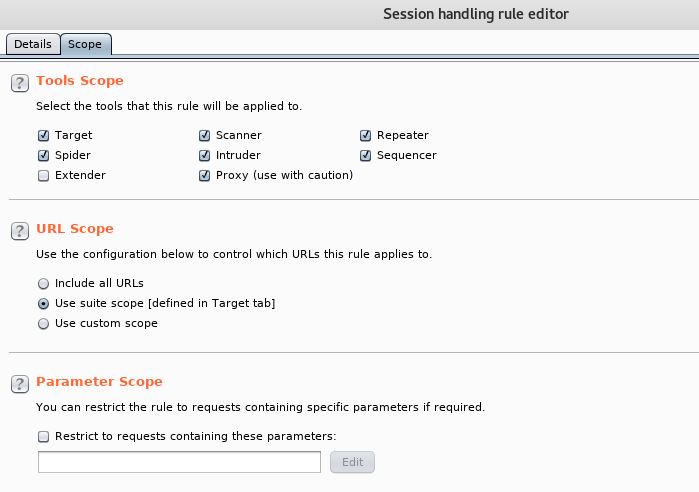Uncheck the Repeater tool checkbox
The height and width of the screenshot is (492, 699).
365,135
